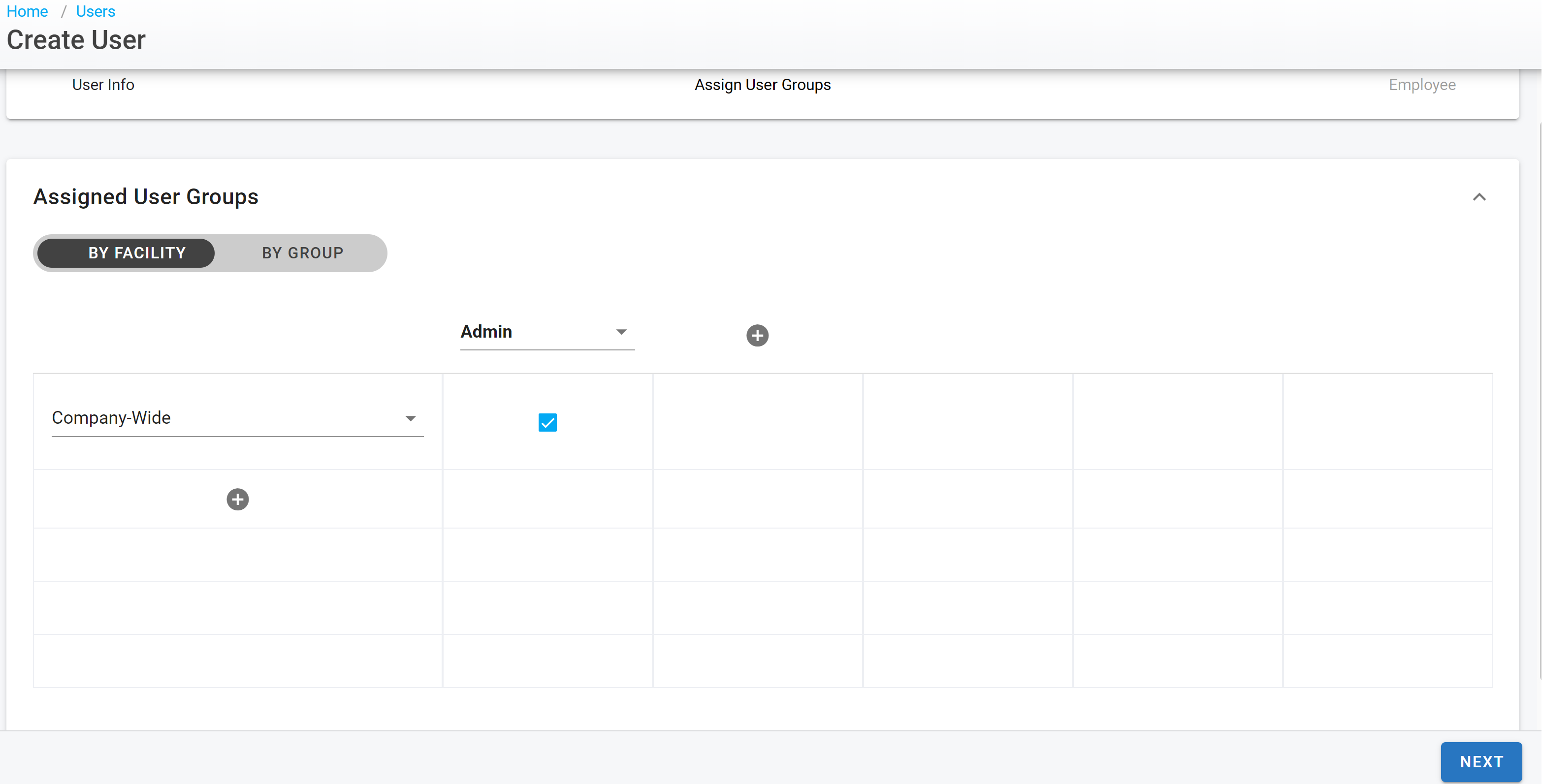Collapse the Assigned User Groups panel chevron
The height and width of the screenshot is (784, 1542).
click(1478, 197)
